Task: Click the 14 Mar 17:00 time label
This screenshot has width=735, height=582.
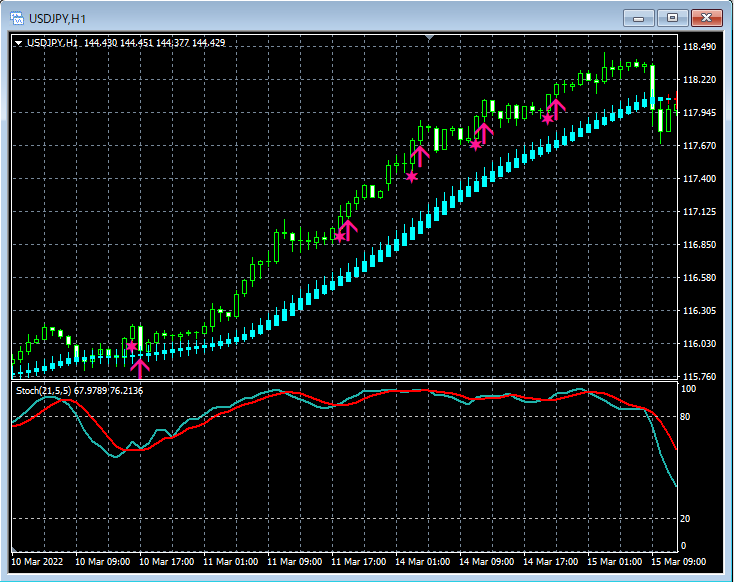Action: [x=551, y=561]
